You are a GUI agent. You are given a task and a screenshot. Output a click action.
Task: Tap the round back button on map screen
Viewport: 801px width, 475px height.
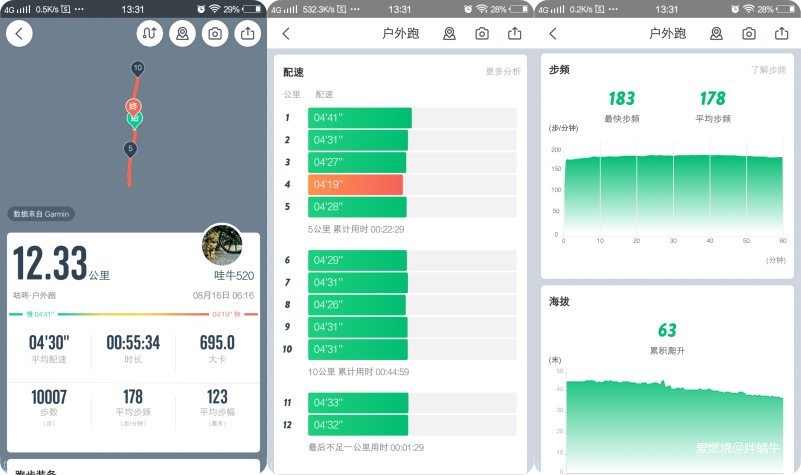pos(20,33)
